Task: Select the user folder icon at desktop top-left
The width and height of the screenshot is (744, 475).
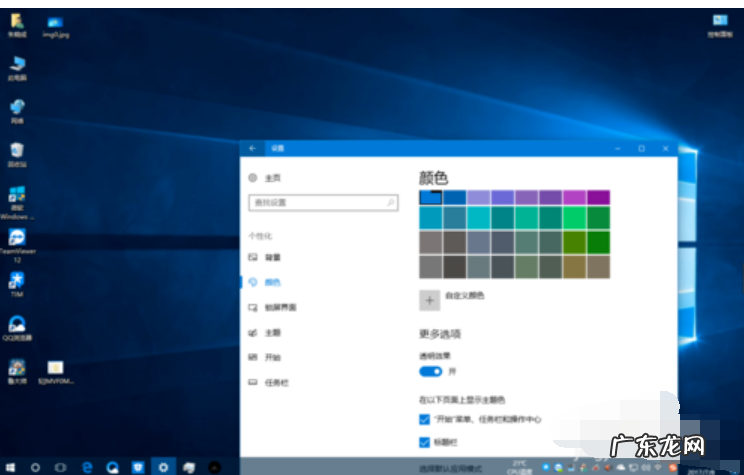Action: click(17, 26)
